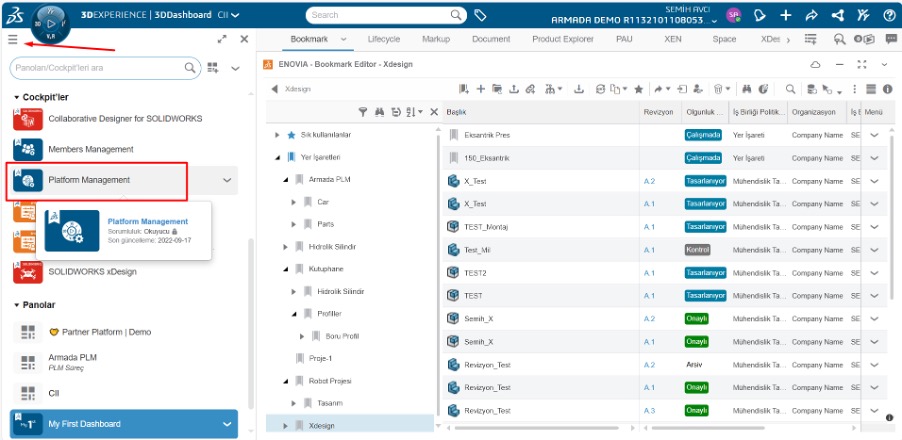This screenshot has width=902, height=440.
Task: Click the trash delete icon in toolbar
Action: pos(718,89)
